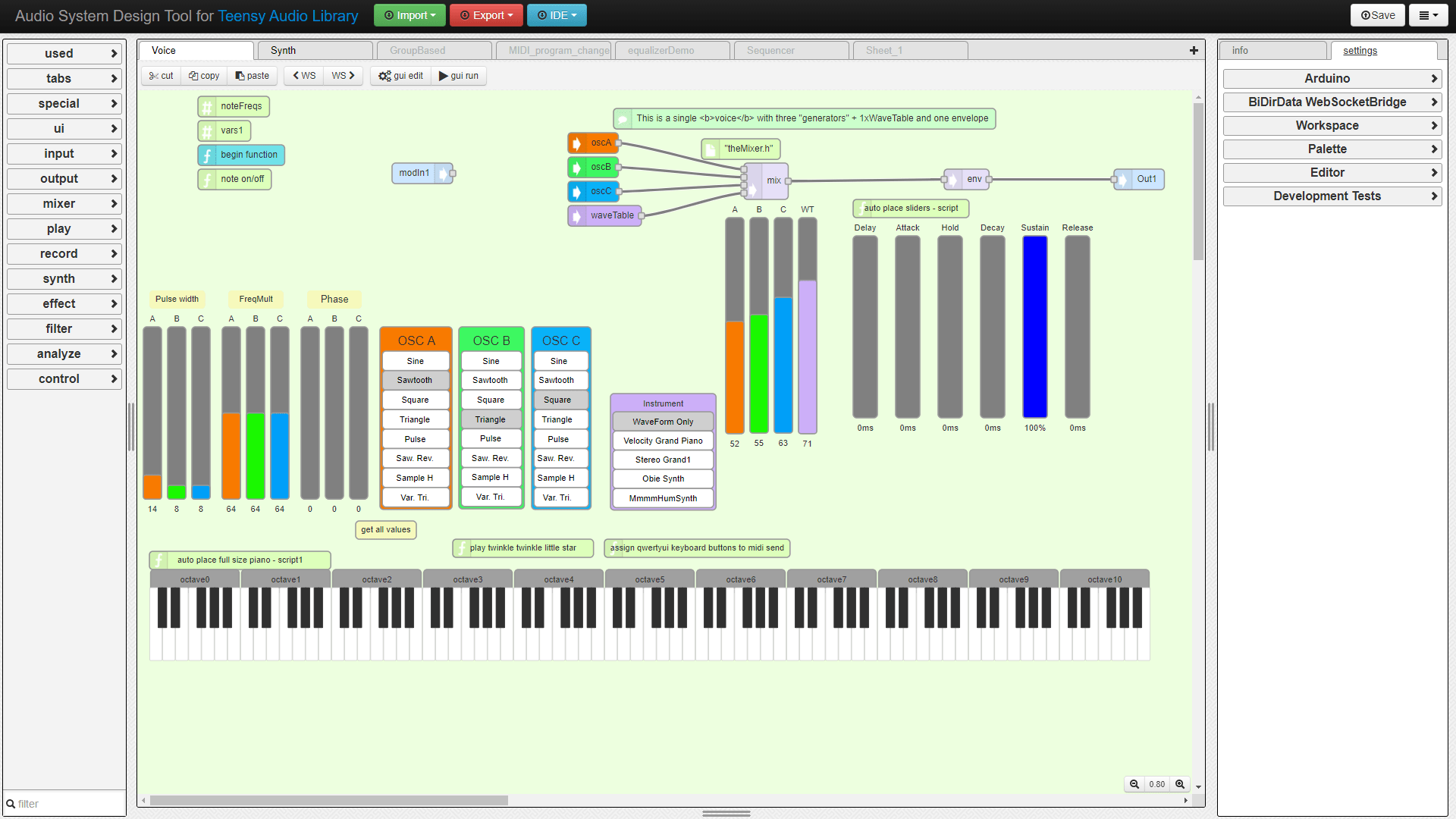Choose Obie Synth instrument option
1456x819 pixels.
click(x=663, y=479)
